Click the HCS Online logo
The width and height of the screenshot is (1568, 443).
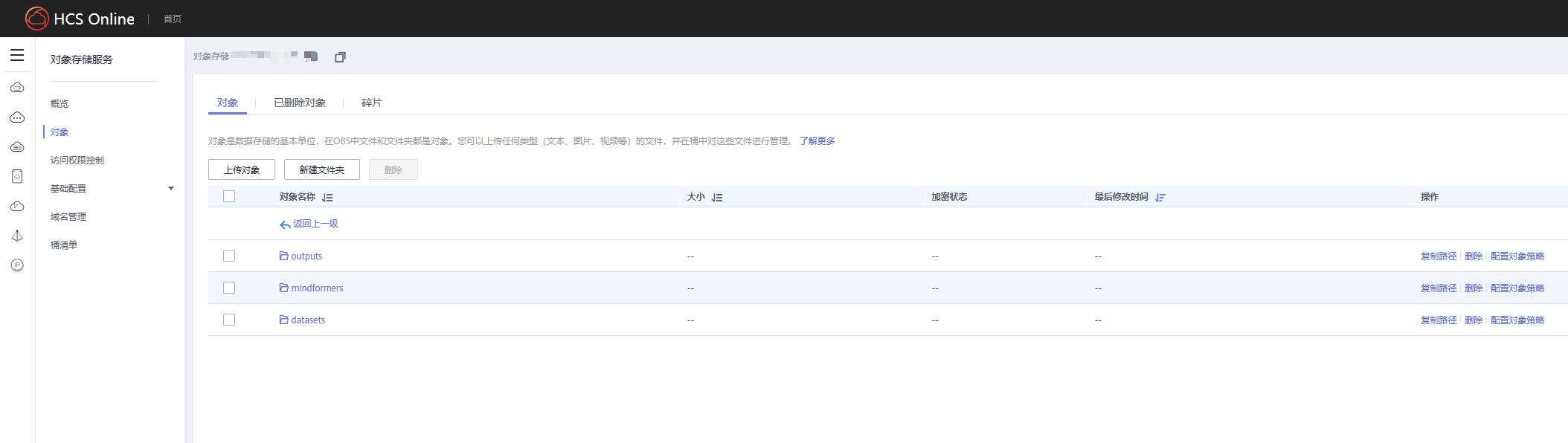pos(80,19)
